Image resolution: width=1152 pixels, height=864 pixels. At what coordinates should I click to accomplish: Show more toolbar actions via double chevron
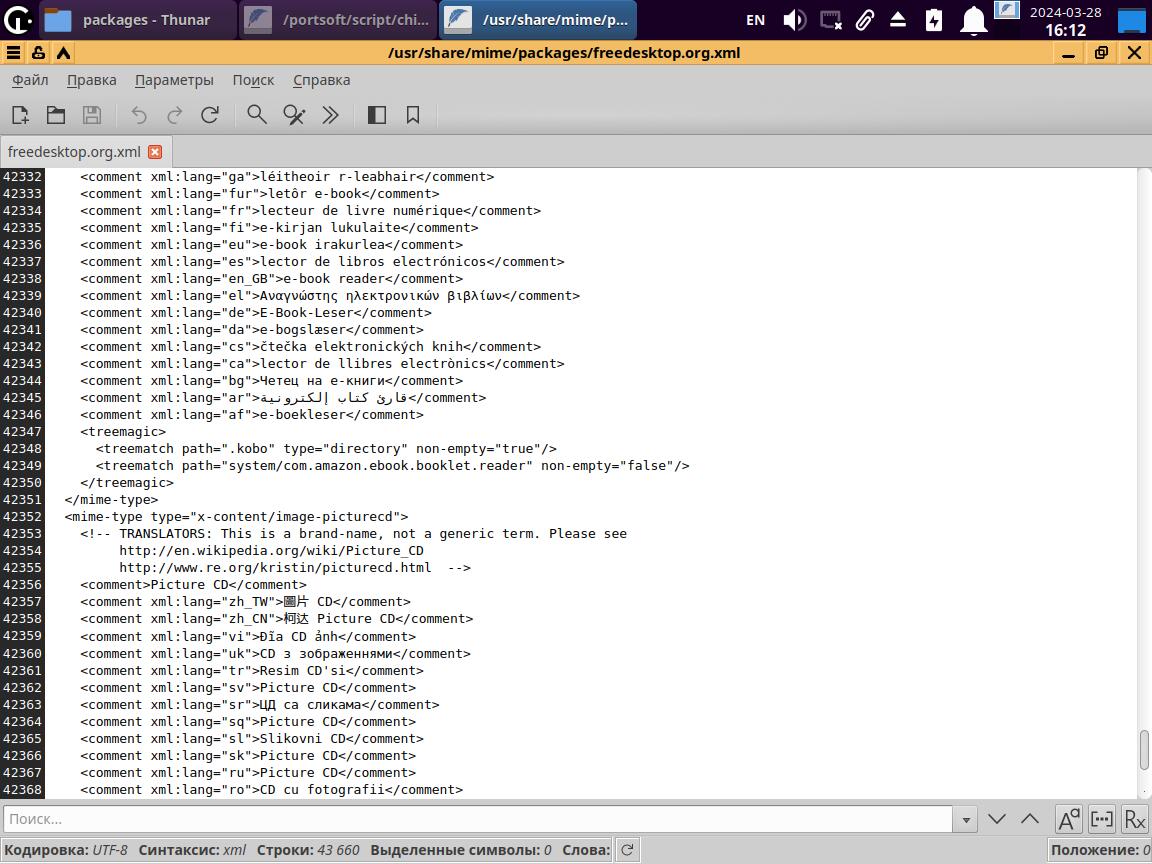(x=330, y=115)
